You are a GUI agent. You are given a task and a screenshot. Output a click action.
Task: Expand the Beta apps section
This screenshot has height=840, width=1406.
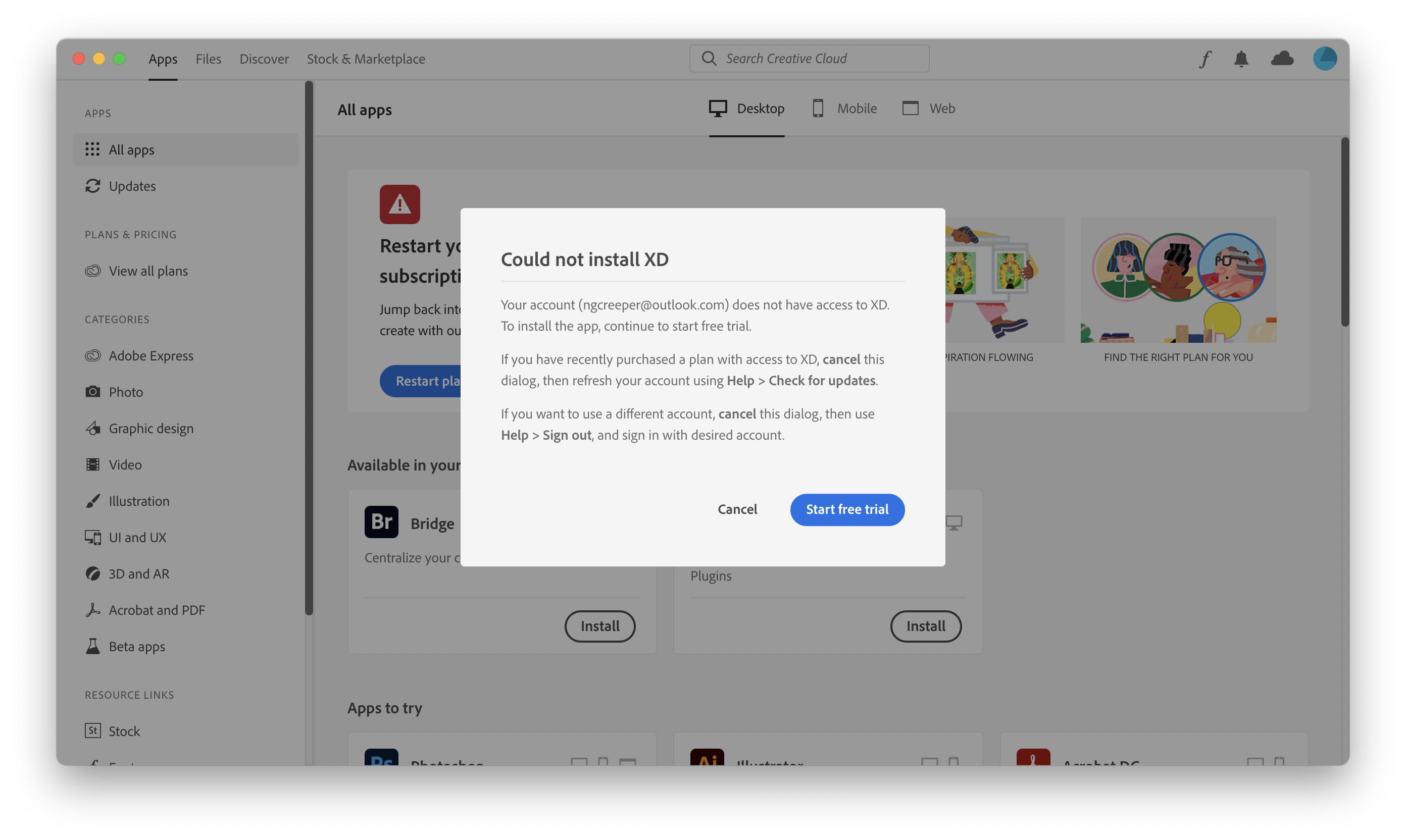[137, 646]
